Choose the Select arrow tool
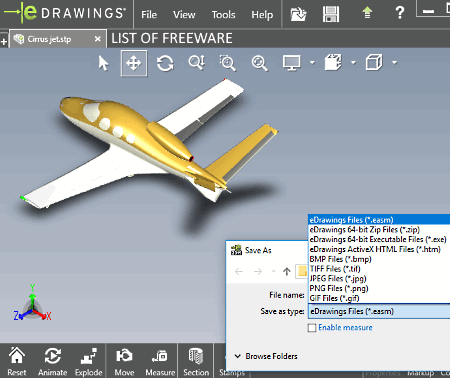Viewport: 450px width, 378px height. 103,63
